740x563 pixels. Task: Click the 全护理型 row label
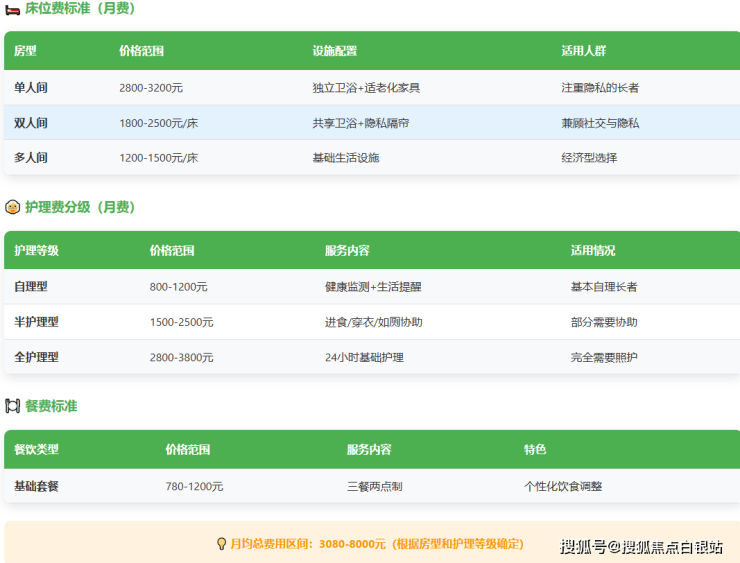36,357
